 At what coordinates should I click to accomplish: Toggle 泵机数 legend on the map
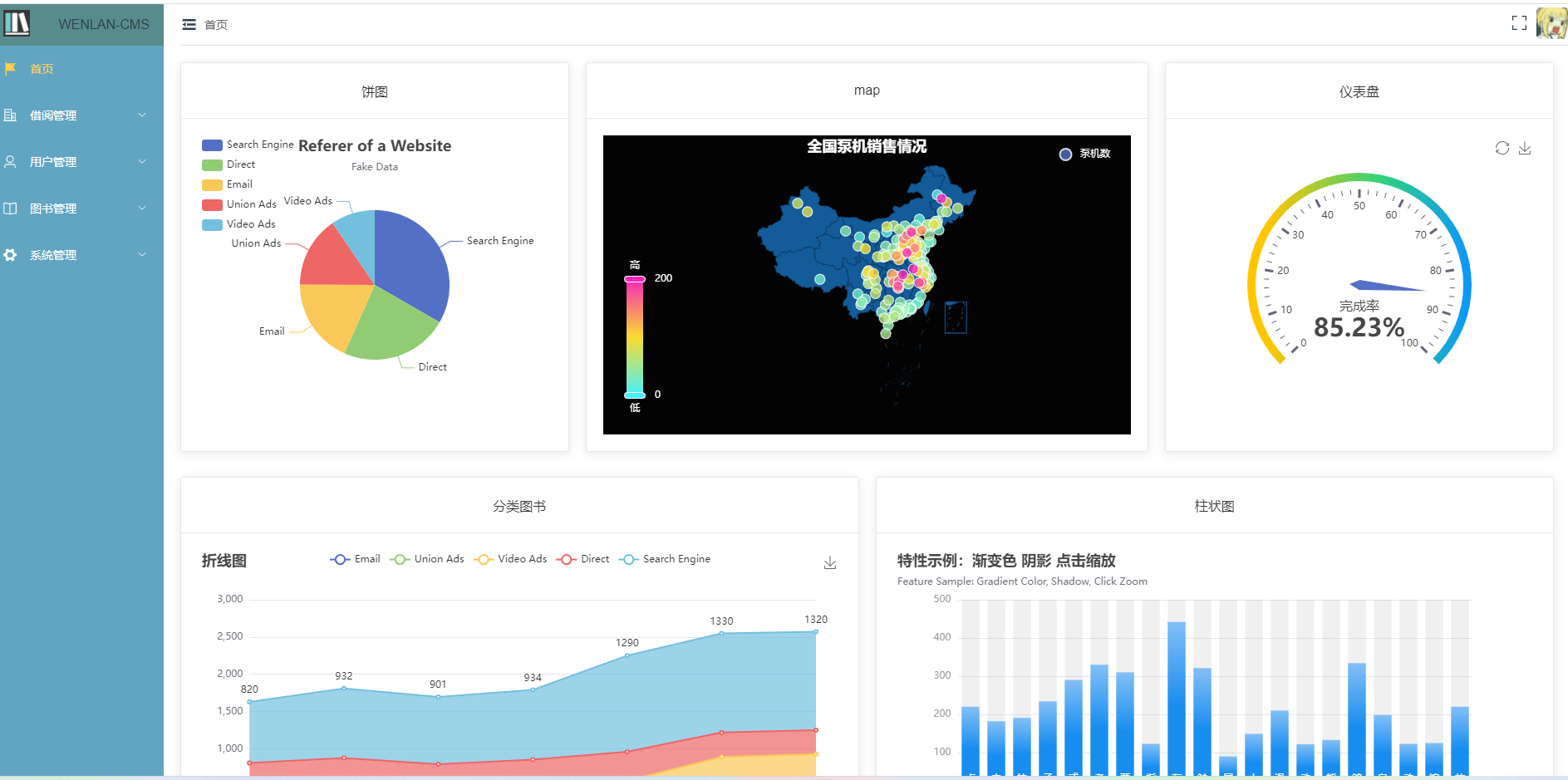[1084, 154]
